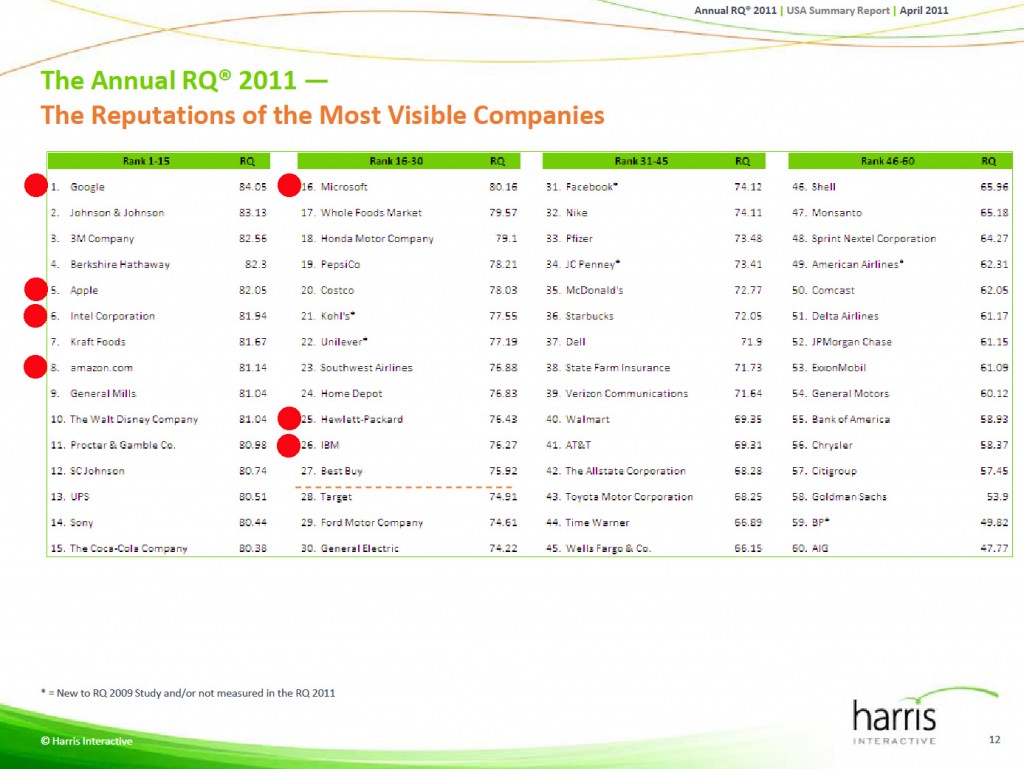Click the red circle beside IBM
The image size is (1024, 769).
pos(290,444)
